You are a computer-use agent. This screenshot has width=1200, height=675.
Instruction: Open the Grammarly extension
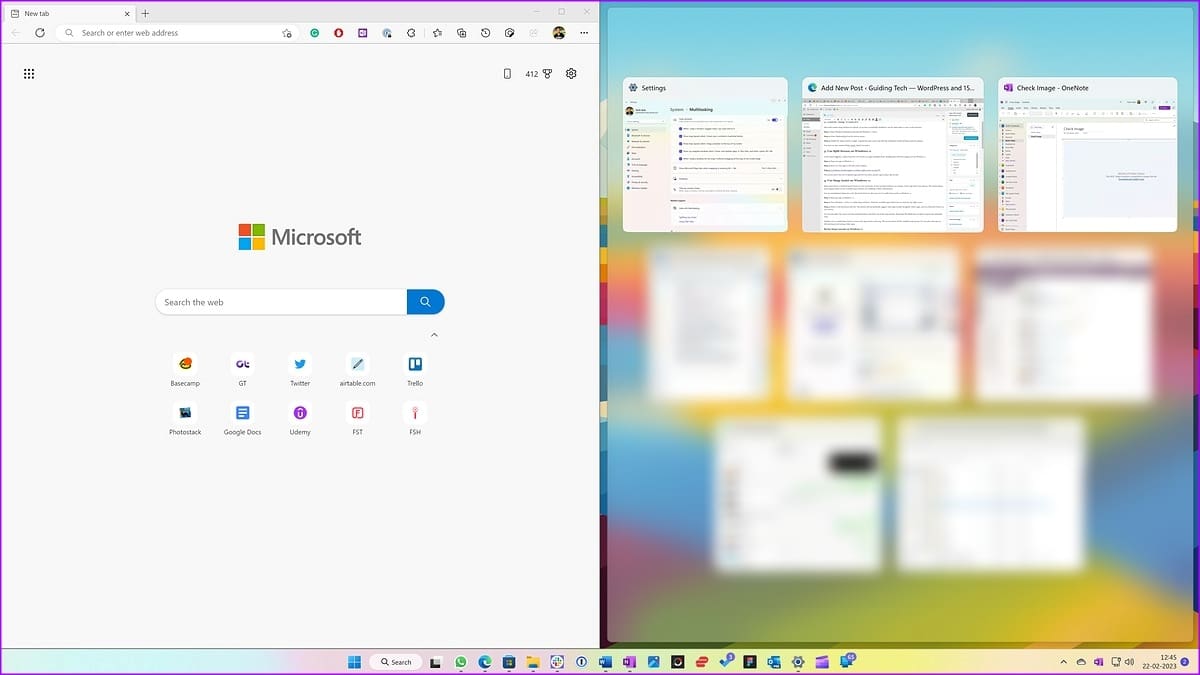314,33
